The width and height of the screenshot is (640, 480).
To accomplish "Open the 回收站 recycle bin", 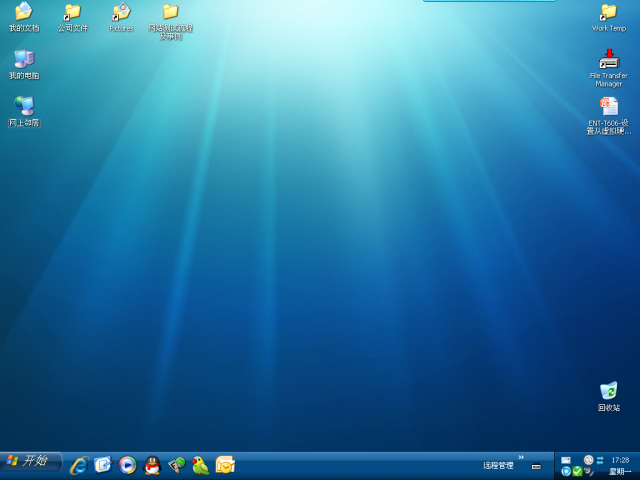I will tap(608, 392).
